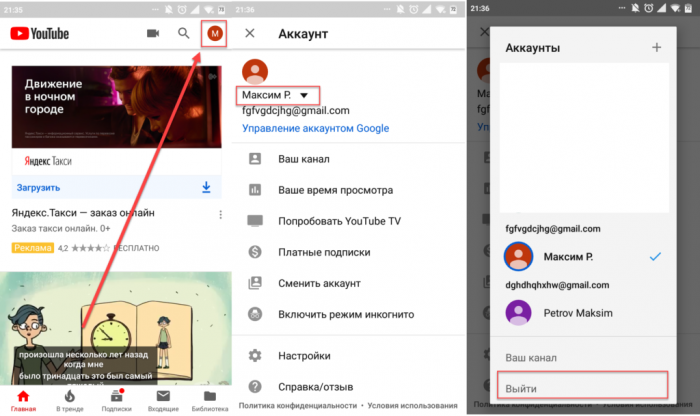Open three-dot menu for Яндекс.Такси ad
Viewport: 700px width, 416px height.
point(220,215)
